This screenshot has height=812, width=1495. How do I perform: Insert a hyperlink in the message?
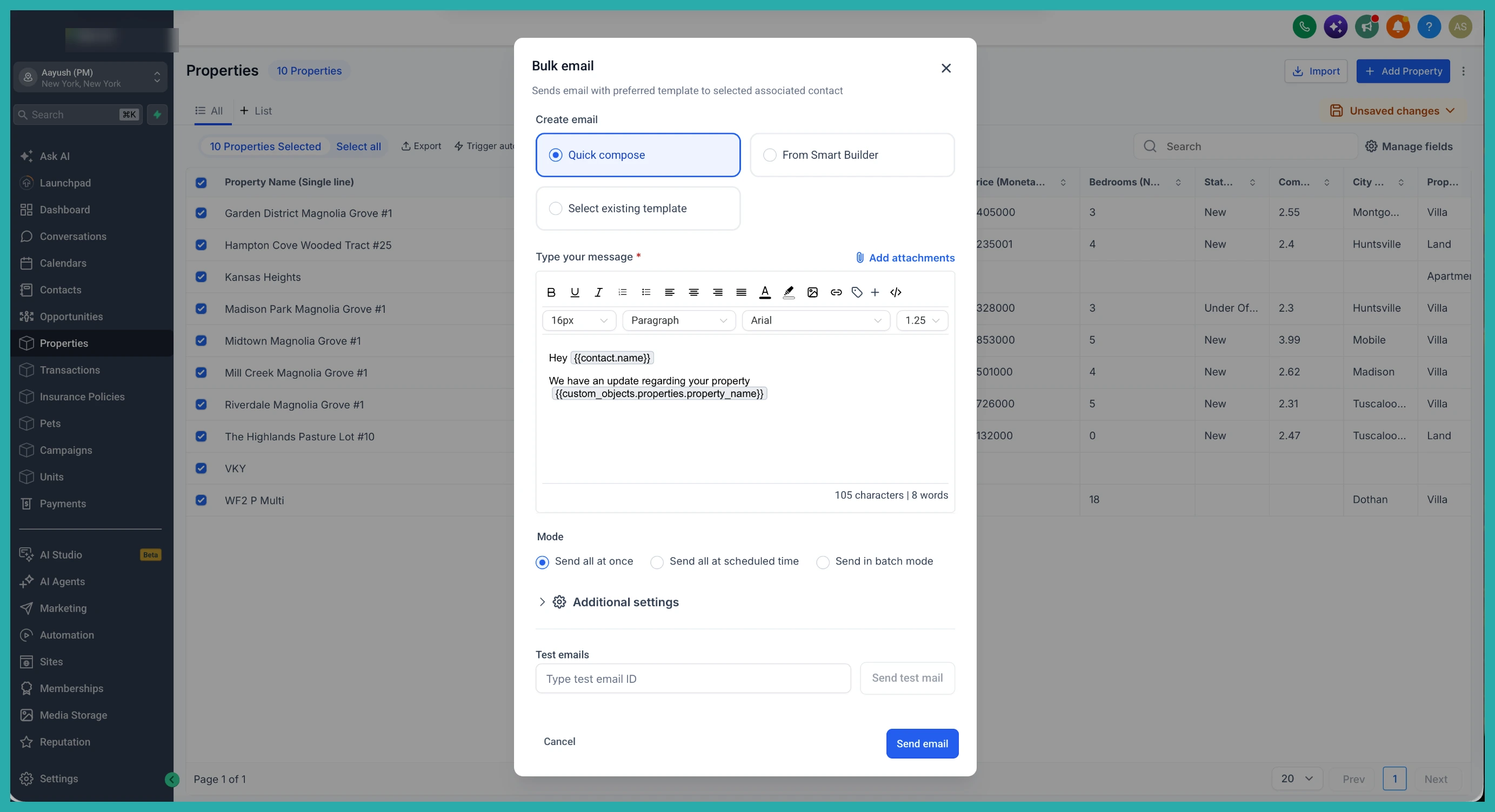[836, 292]
